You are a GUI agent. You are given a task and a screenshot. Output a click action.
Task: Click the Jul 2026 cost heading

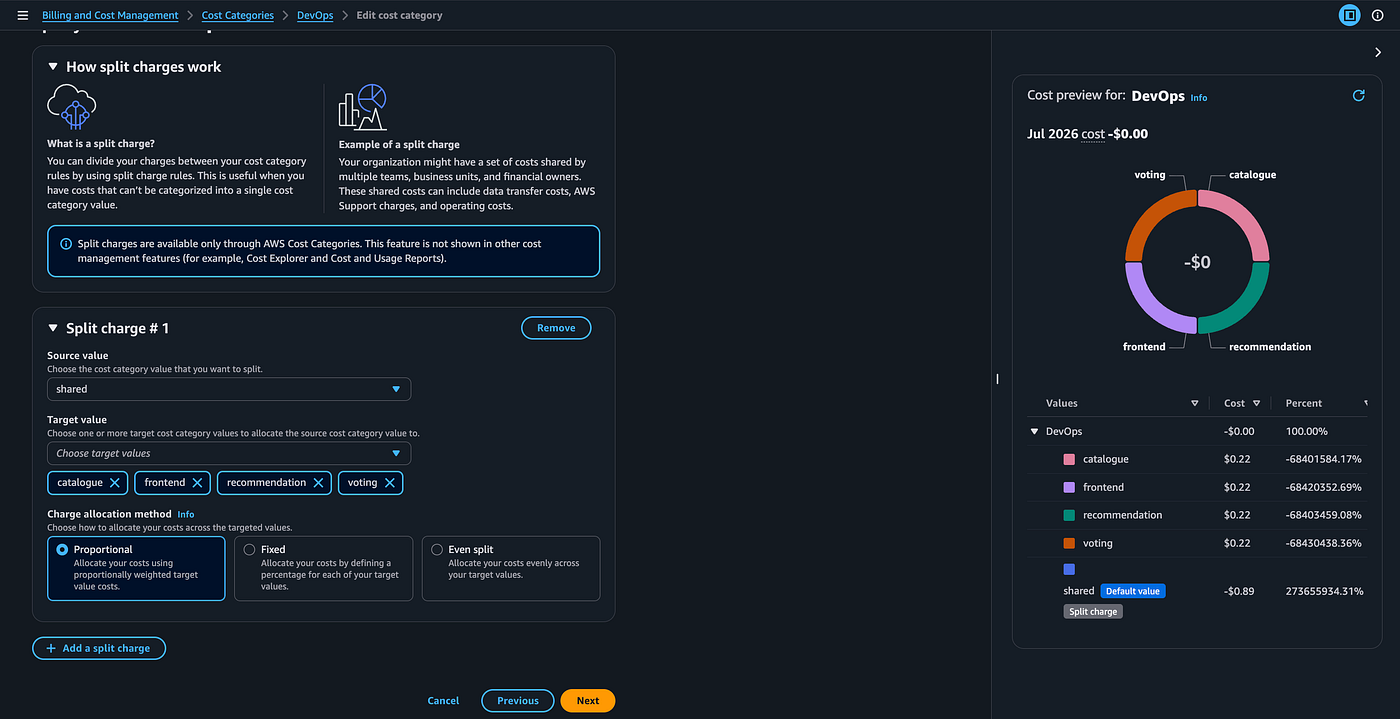click(1087, 134)
